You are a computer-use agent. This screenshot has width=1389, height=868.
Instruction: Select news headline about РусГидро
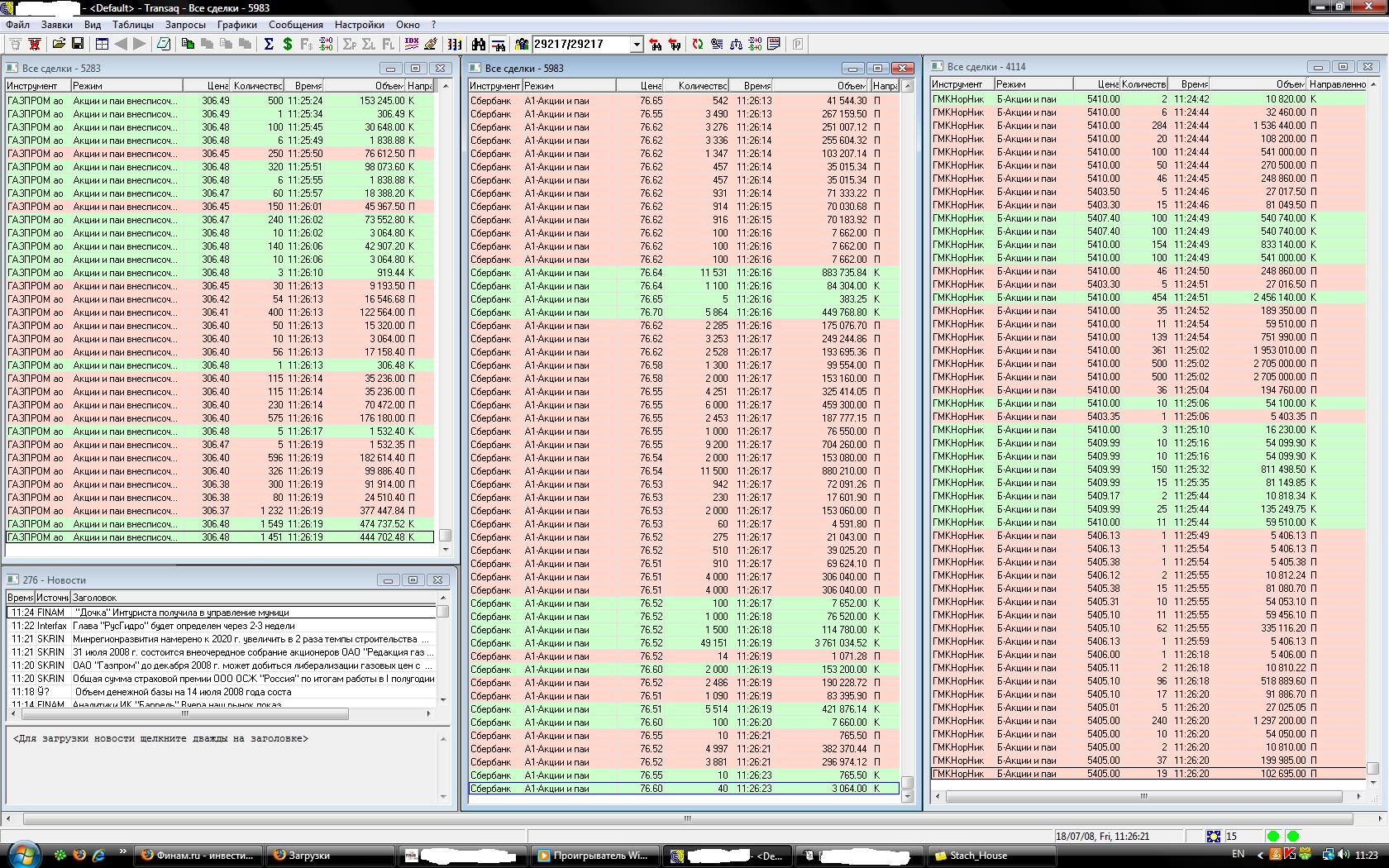(x=222, y=626)
